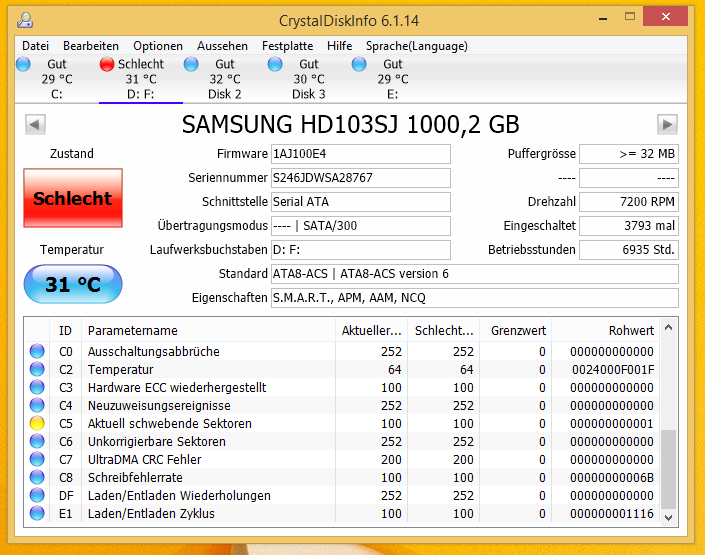The width and height of the screenshot is (705, 555).
Task: Click the Aktueller... column header
Action: (x=371, y=331)
